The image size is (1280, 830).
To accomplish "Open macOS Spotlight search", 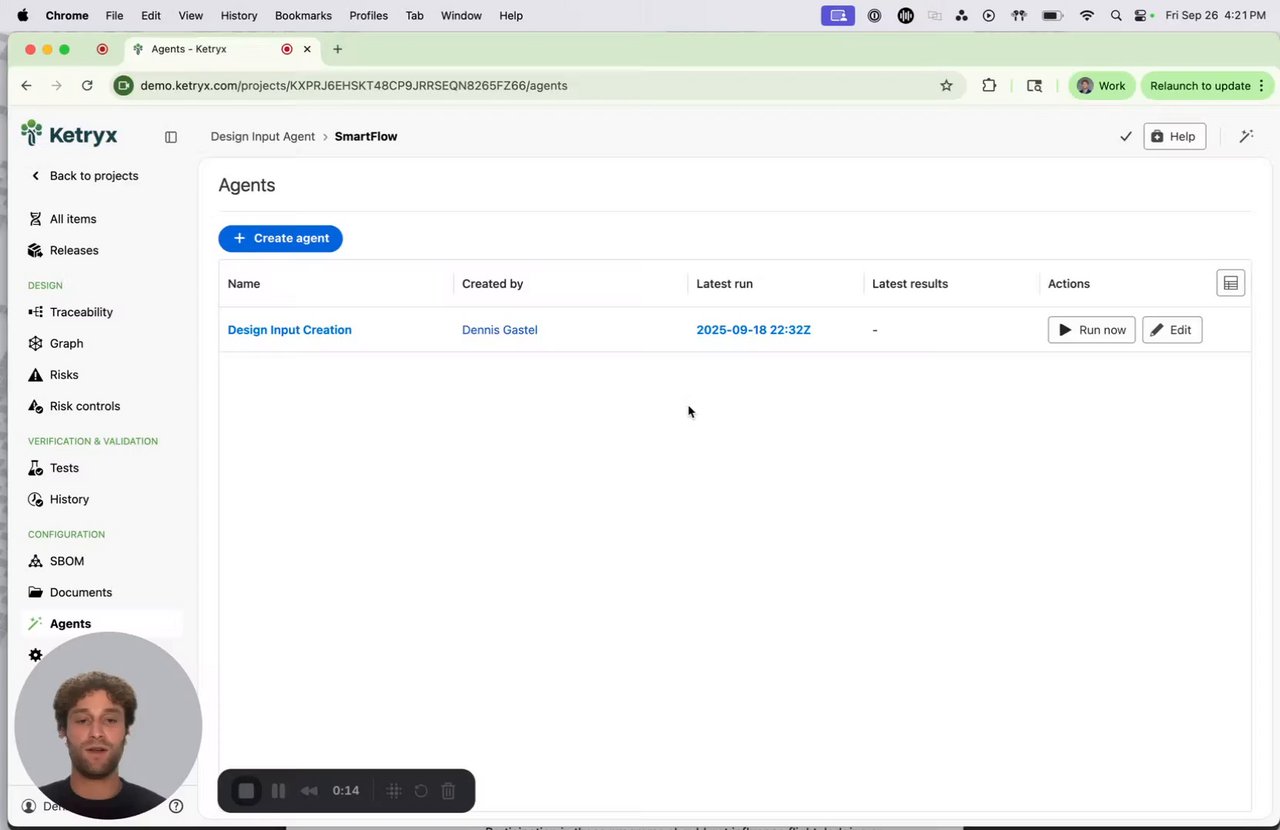I will pos(1116,16).
